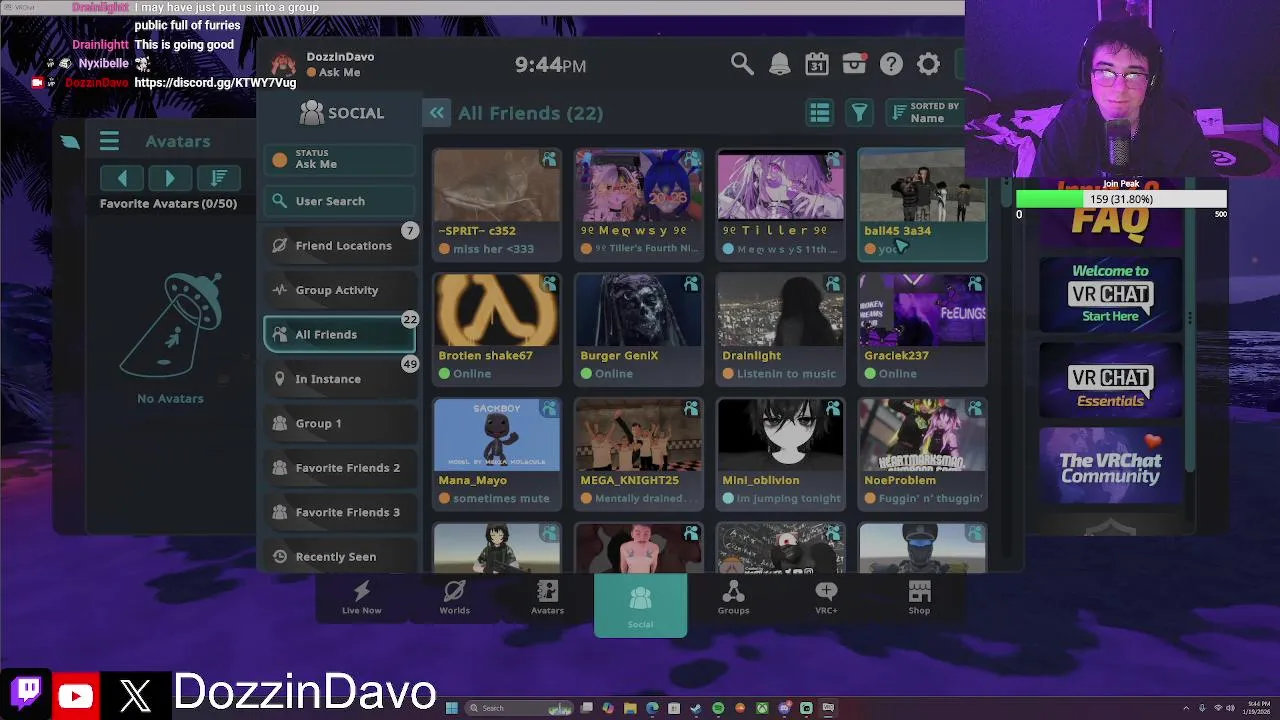Select Friend Locations in sidebar
Screen dimensions: 1280x720
click(x=340, y=245)
